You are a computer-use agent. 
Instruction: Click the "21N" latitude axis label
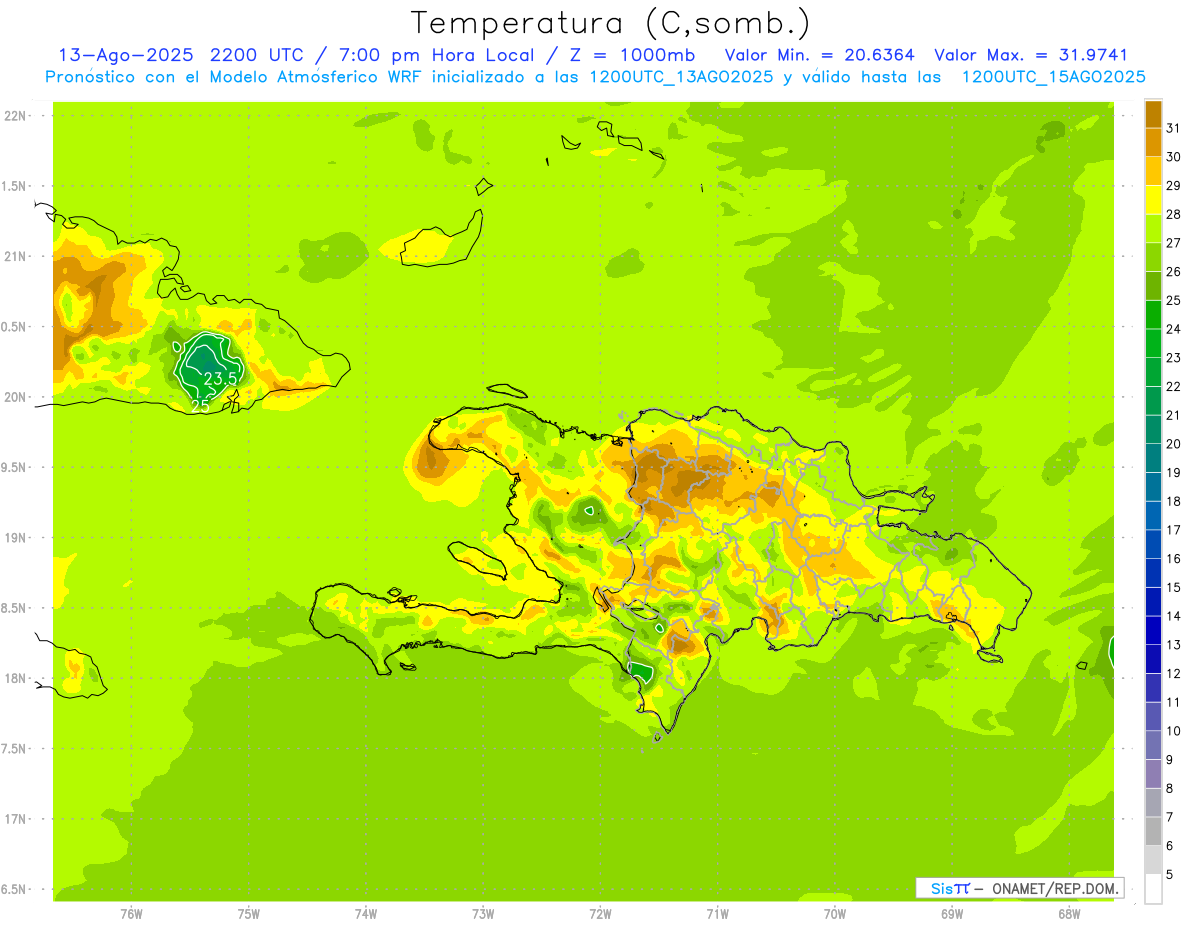click(15, 257)
